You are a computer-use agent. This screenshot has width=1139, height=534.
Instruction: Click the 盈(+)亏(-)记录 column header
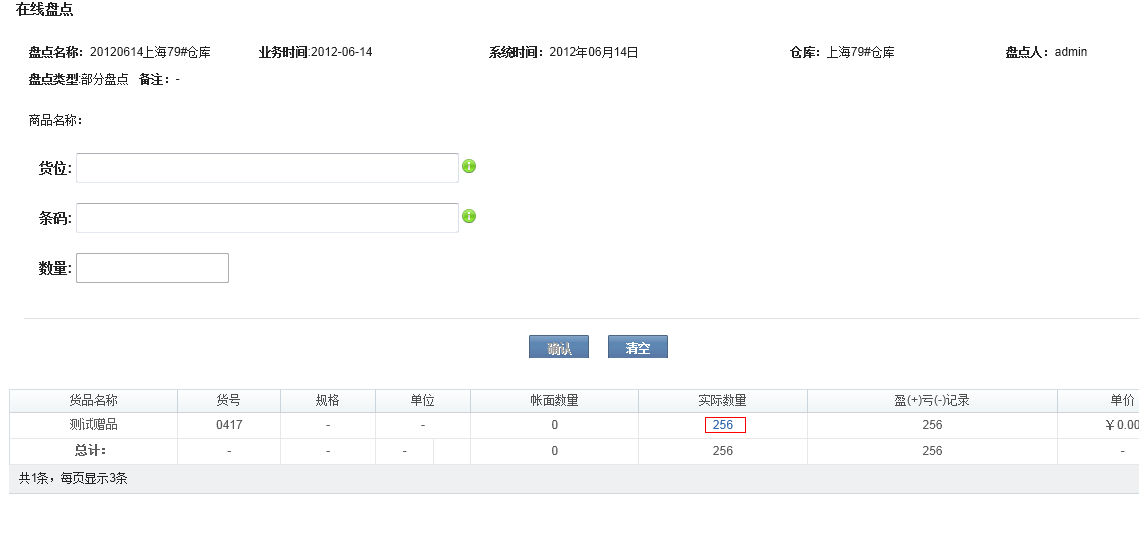pos(932,400)
